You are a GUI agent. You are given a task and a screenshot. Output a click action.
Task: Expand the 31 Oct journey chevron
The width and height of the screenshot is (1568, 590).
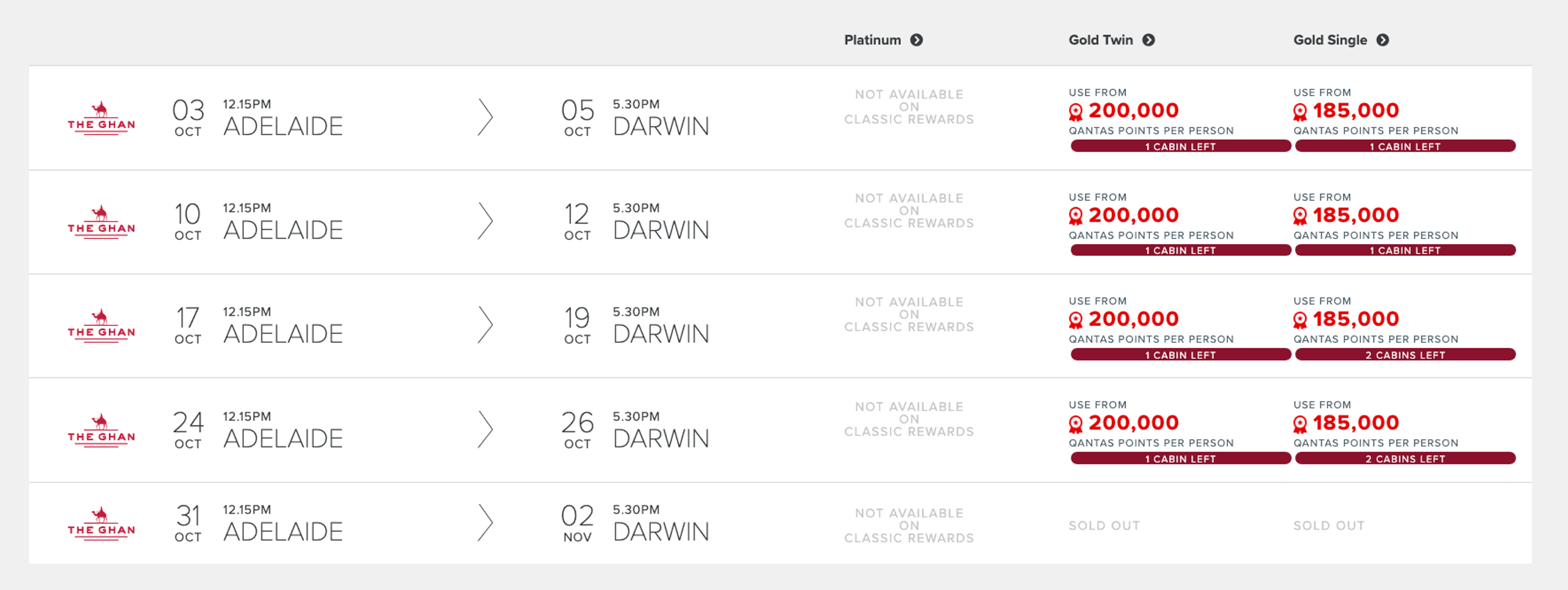(485, 523)
